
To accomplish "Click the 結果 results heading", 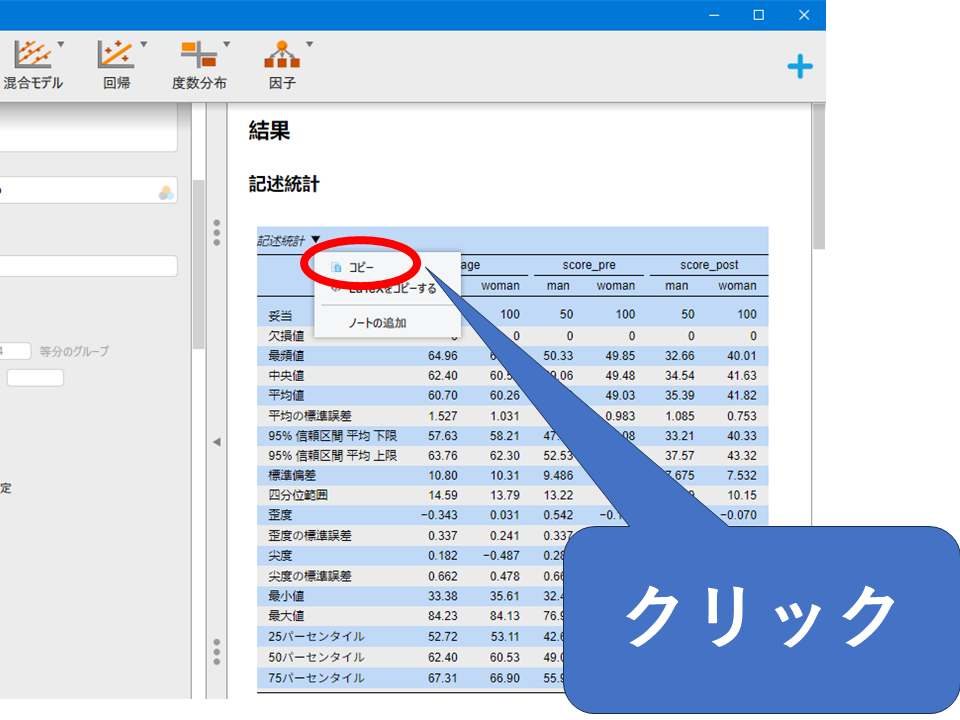I will pyautogui.click(x=269, y=130).
